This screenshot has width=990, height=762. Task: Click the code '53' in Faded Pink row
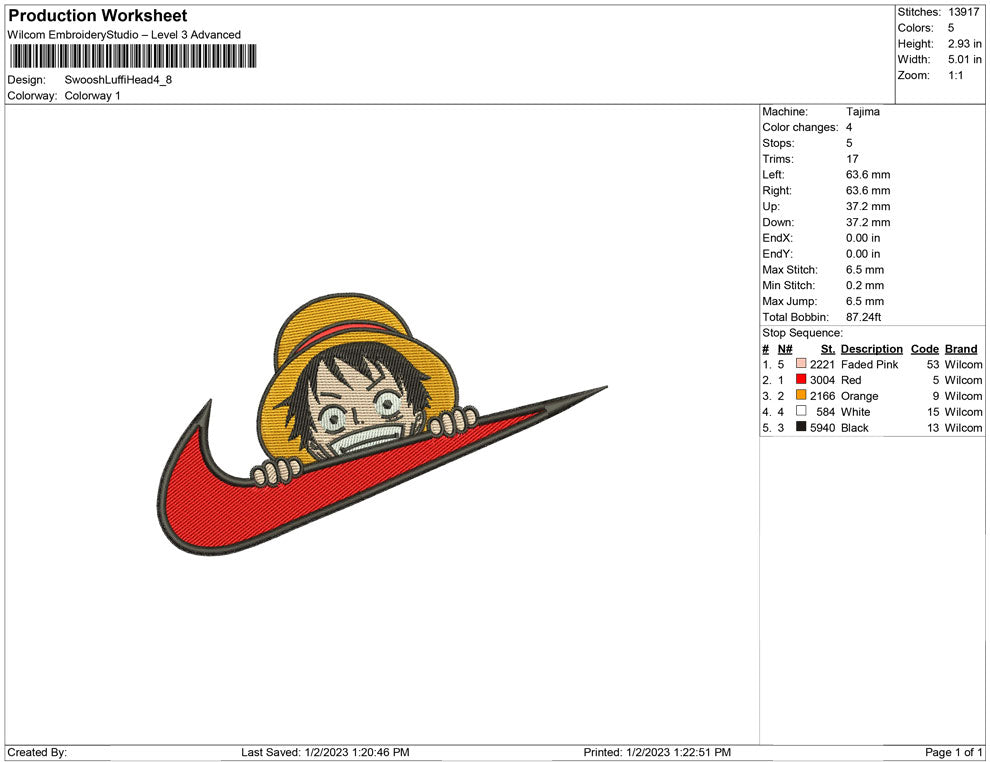click(933, 364)
